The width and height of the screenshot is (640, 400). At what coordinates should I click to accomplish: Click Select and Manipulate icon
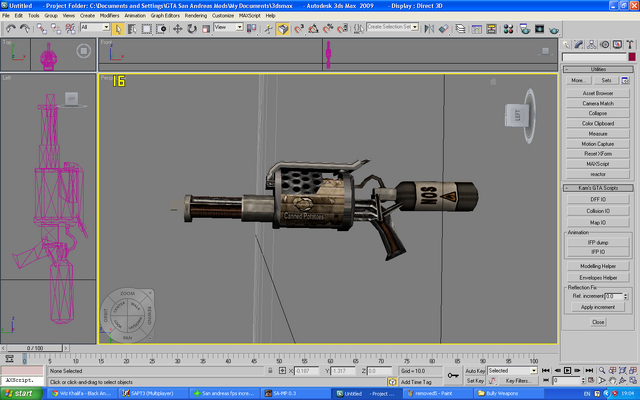268,29
